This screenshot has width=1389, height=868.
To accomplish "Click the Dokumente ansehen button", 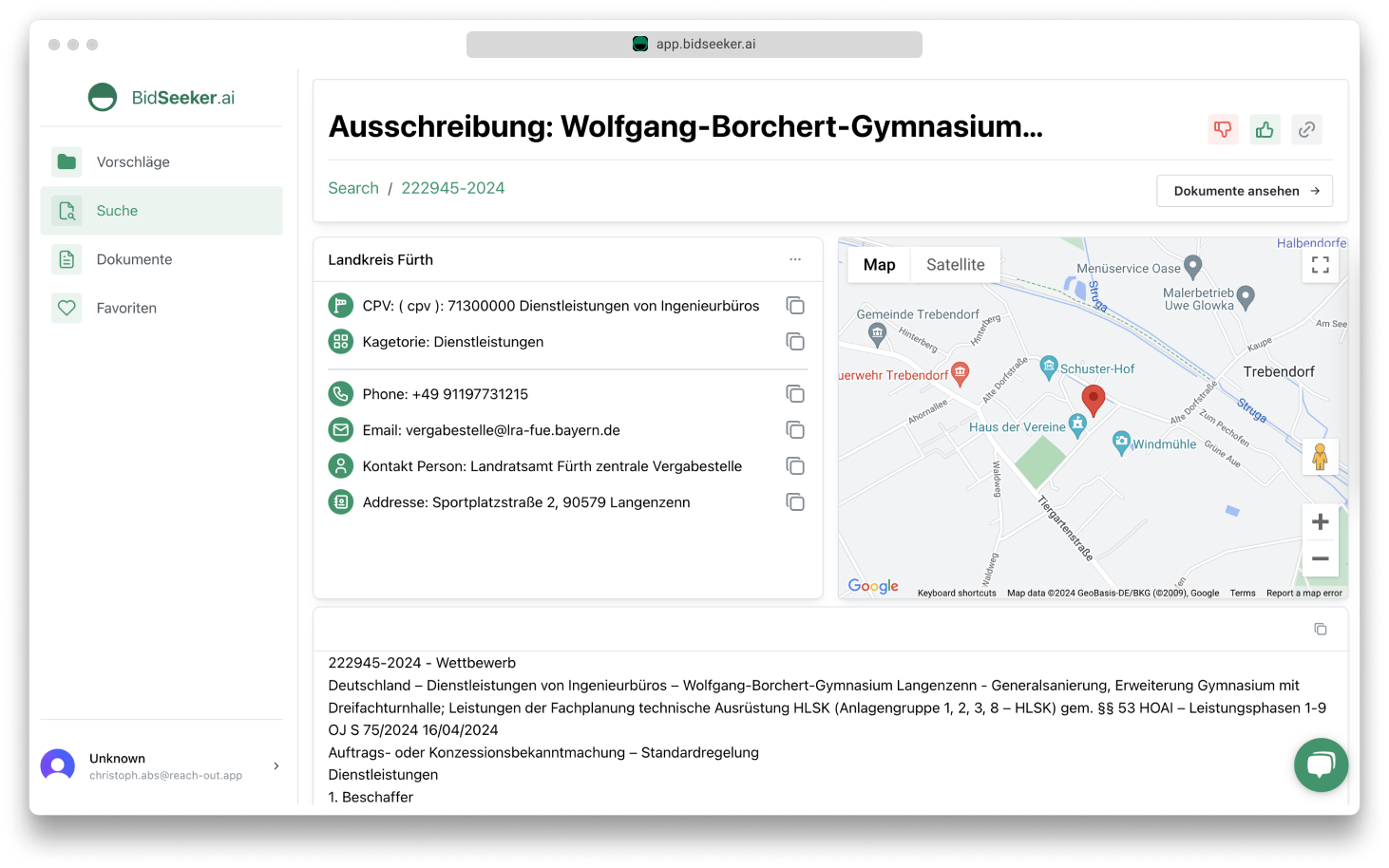I will click(1244, 191).
